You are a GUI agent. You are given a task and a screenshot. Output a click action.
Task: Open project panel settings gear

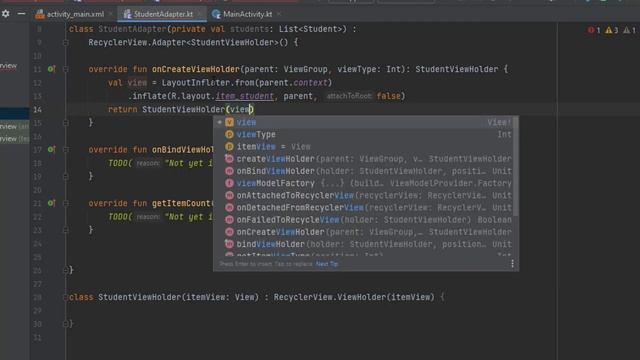[x=6, y=14]
